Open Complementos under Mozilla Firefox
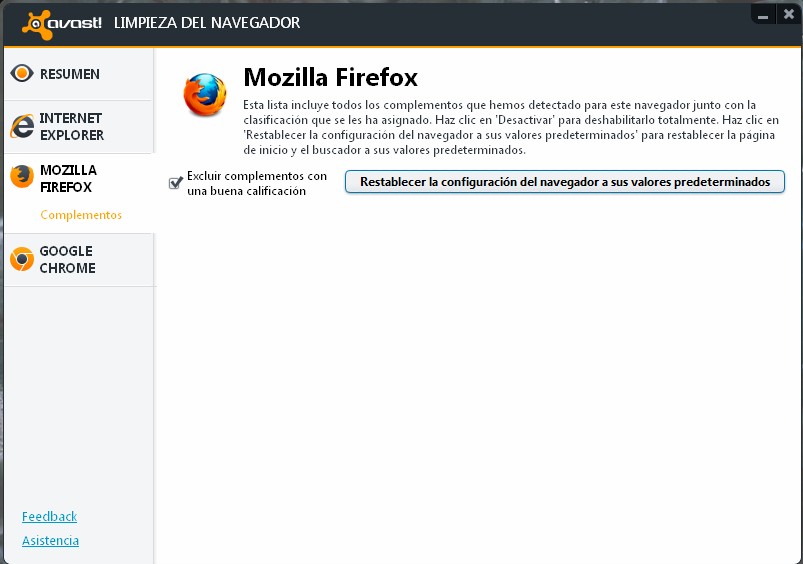This screenshot has height=564, width=803. (x=81, y=215)
